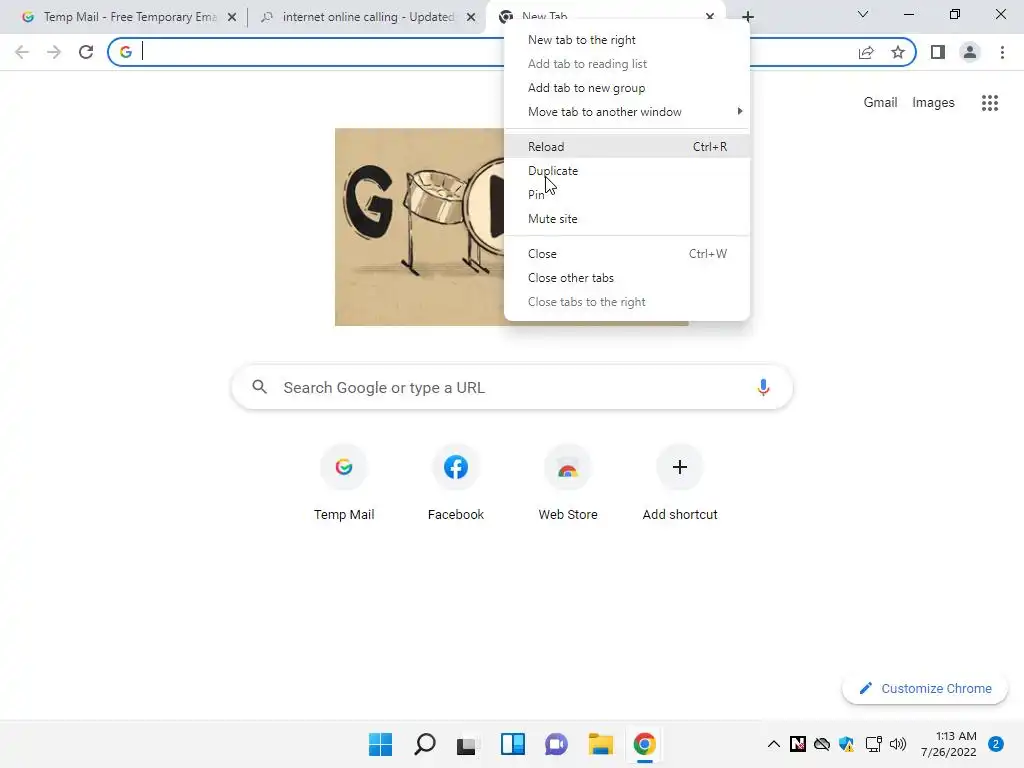Viewport: 1024px width, 768px height.
Task: Bookmark this tab with star icon
Action: 898,52
